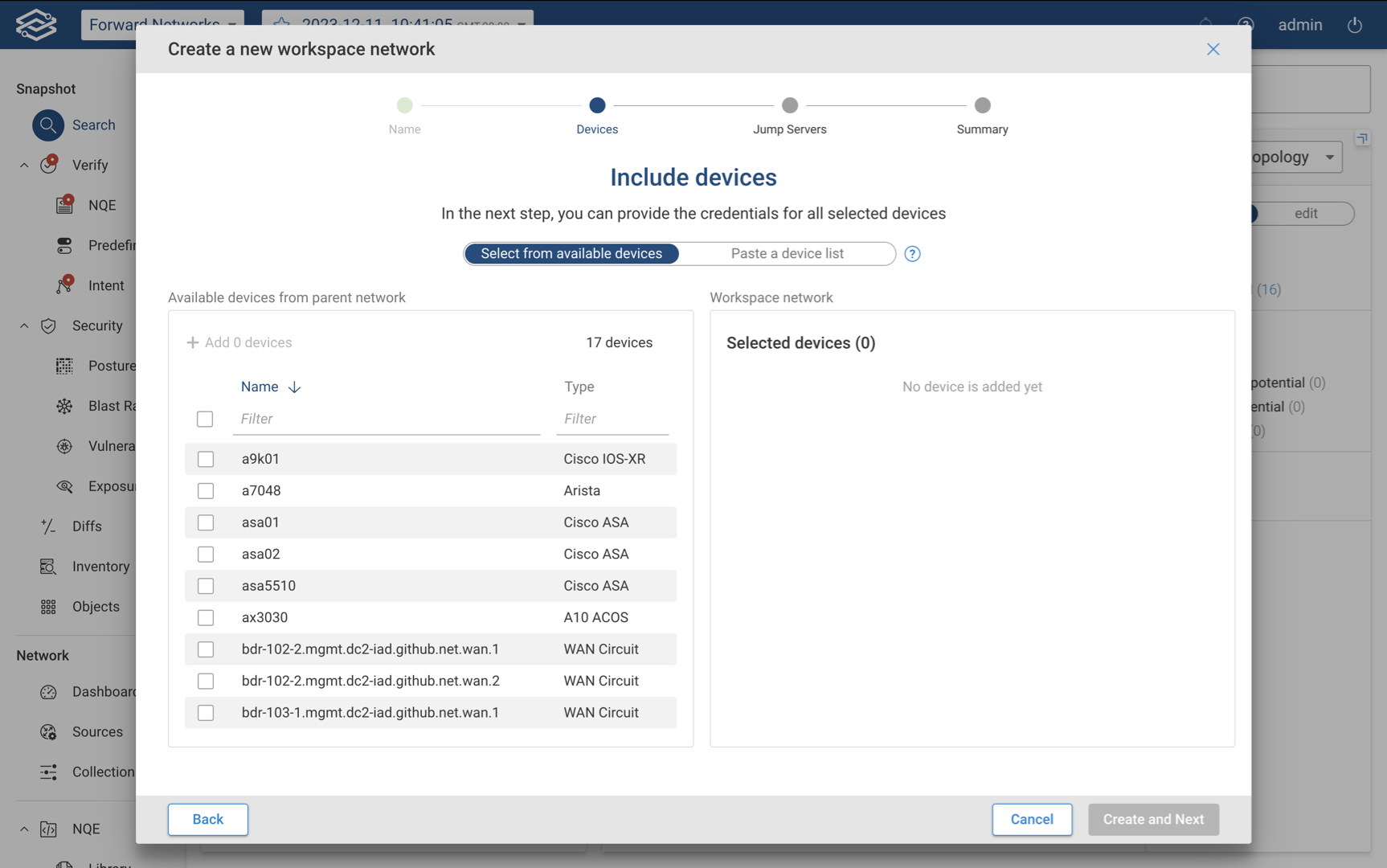Toggle the select-all devices checkbox

pos(205,419)
